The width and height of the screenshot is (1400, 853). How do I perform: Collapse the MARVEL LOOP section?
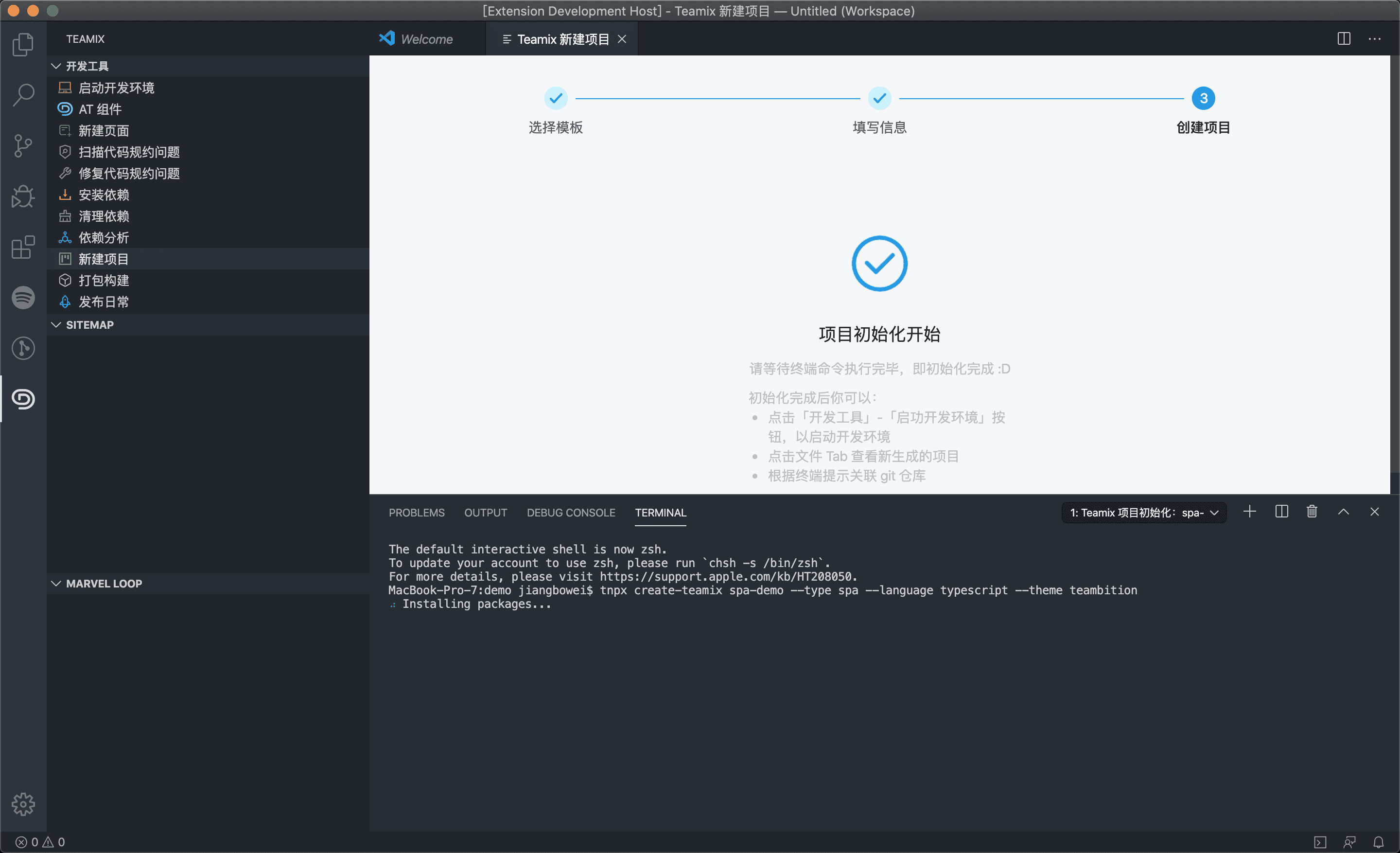click(208, 584)
